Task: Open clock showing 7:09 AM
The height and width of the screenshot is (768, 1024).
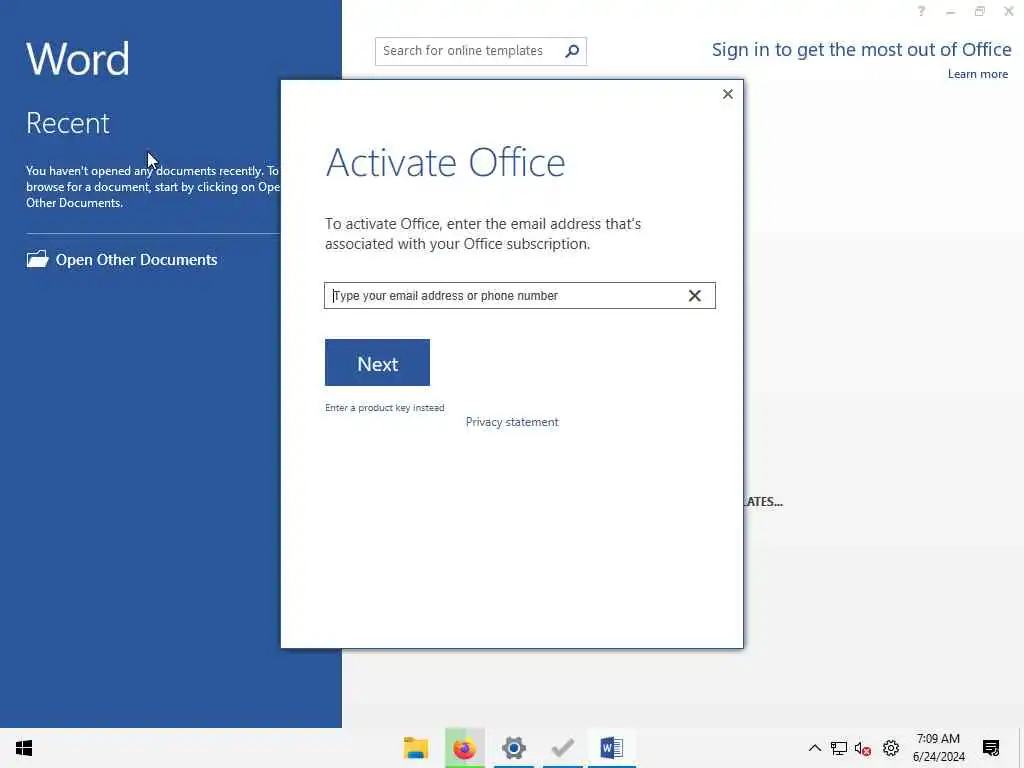Action: pos(938,748)
